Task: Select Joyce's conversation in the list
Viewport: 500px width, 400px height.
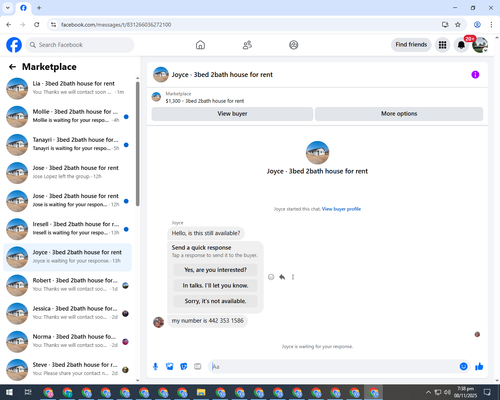Action: click(67, 257)
